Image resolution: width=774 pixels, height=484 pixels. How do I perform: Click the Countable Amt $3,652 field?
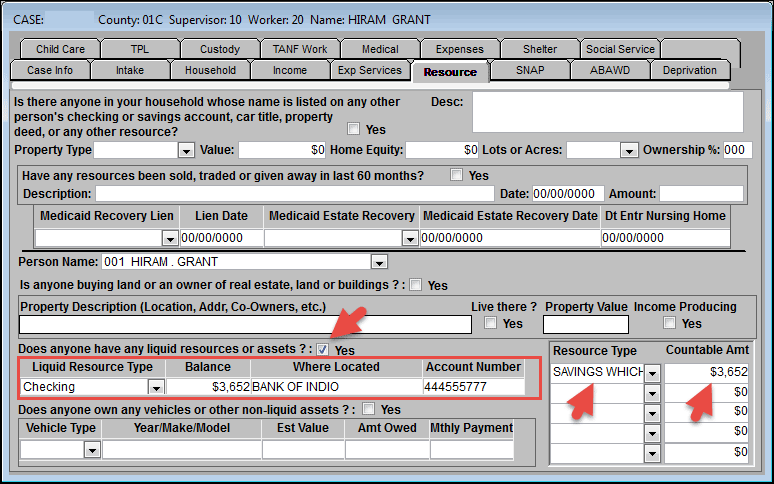coord(706,372)
